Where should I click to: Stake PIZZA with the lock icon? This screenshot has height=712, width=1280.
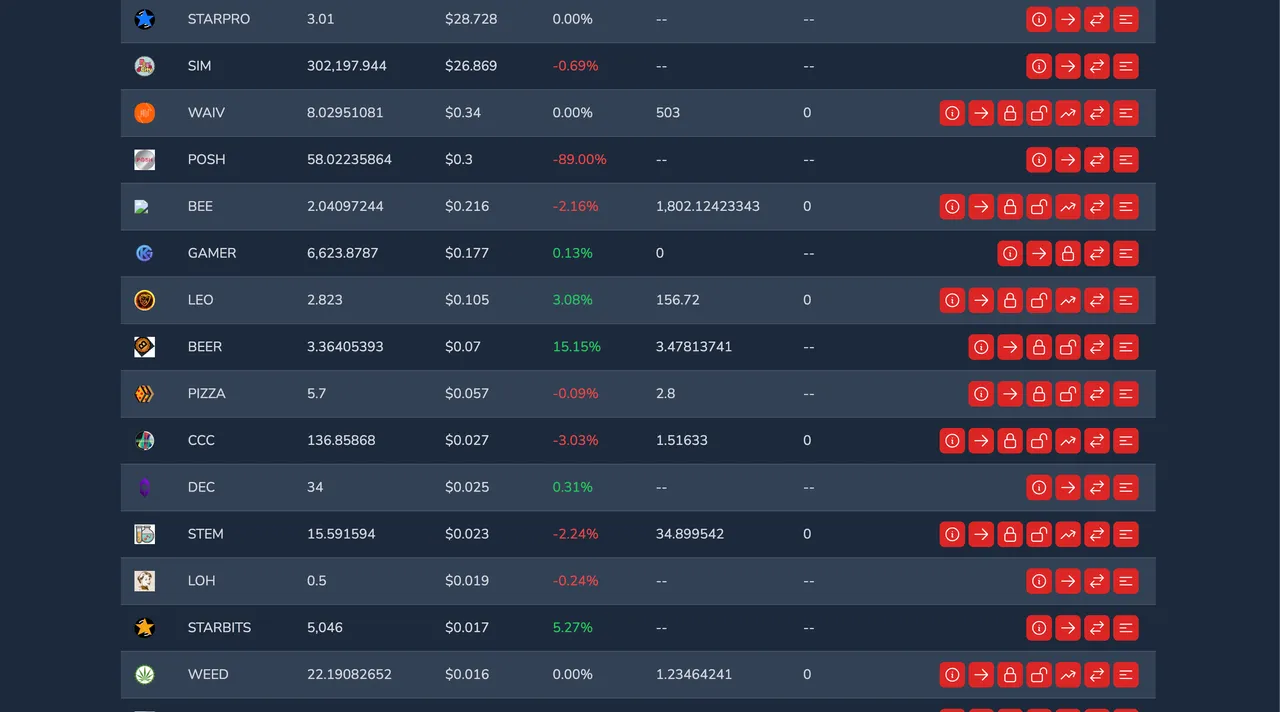tap(1039, 394)
